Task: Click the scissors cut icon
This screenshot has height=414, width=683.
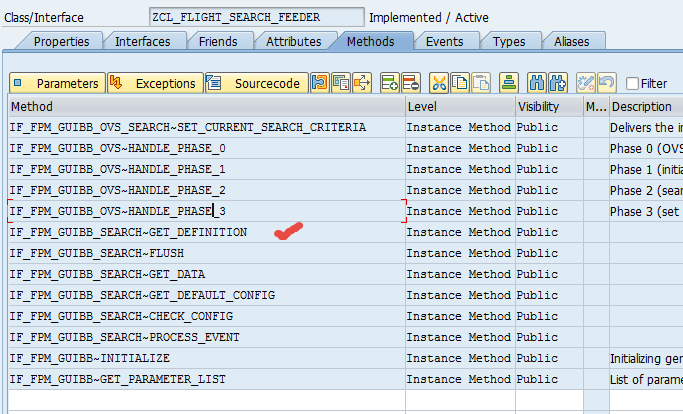Action: [439, 83]
